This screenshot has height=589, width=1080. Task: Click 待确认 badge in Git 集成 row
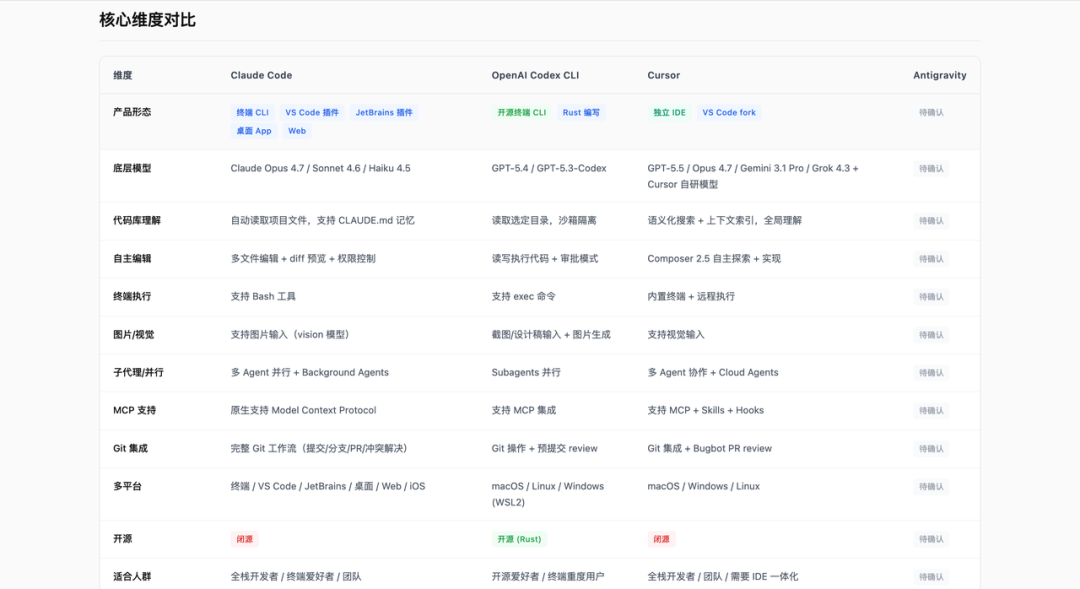tap(931, 448)
